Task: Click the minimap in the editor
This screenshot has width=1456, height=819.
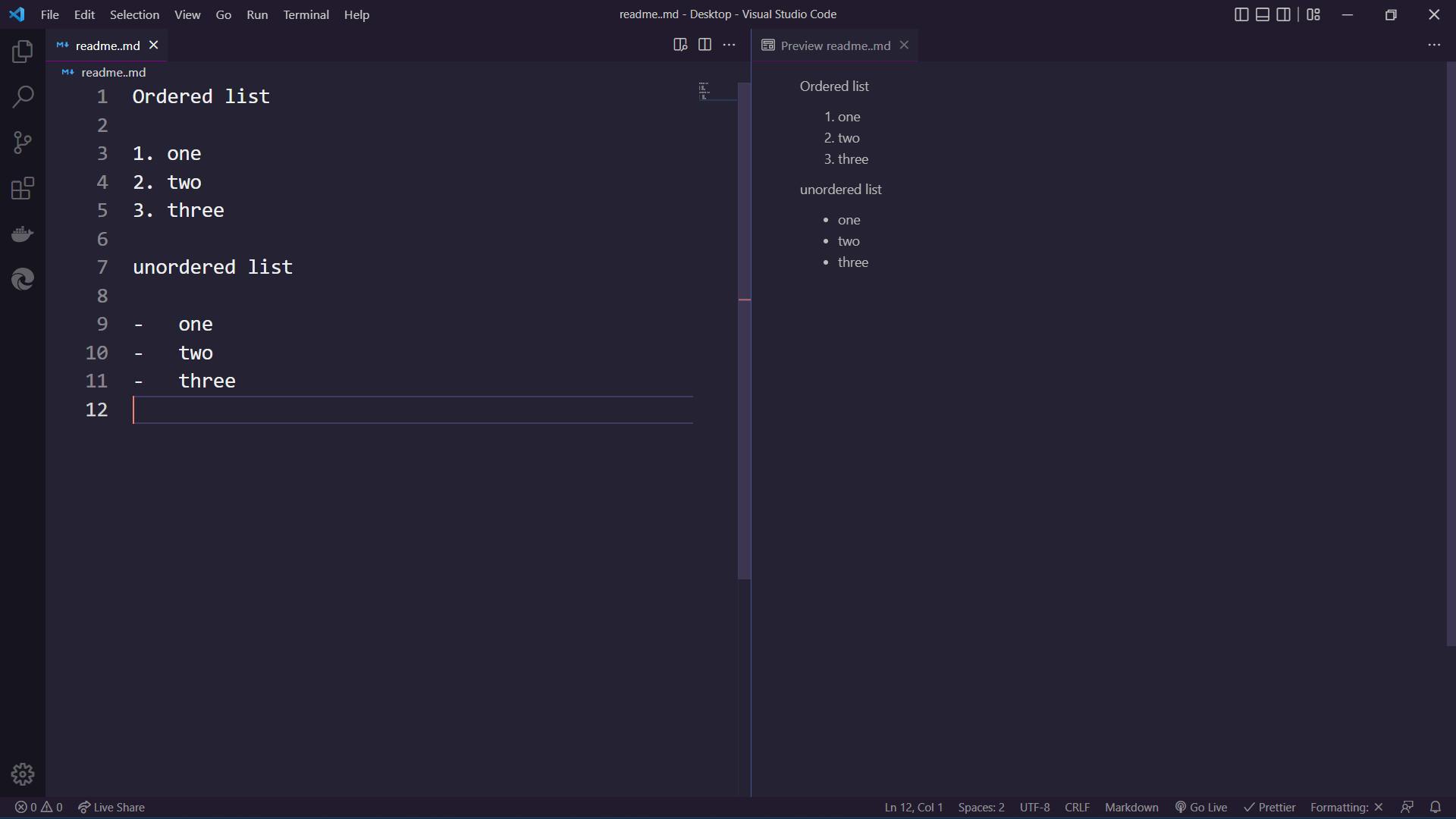Action: [717, 93]
